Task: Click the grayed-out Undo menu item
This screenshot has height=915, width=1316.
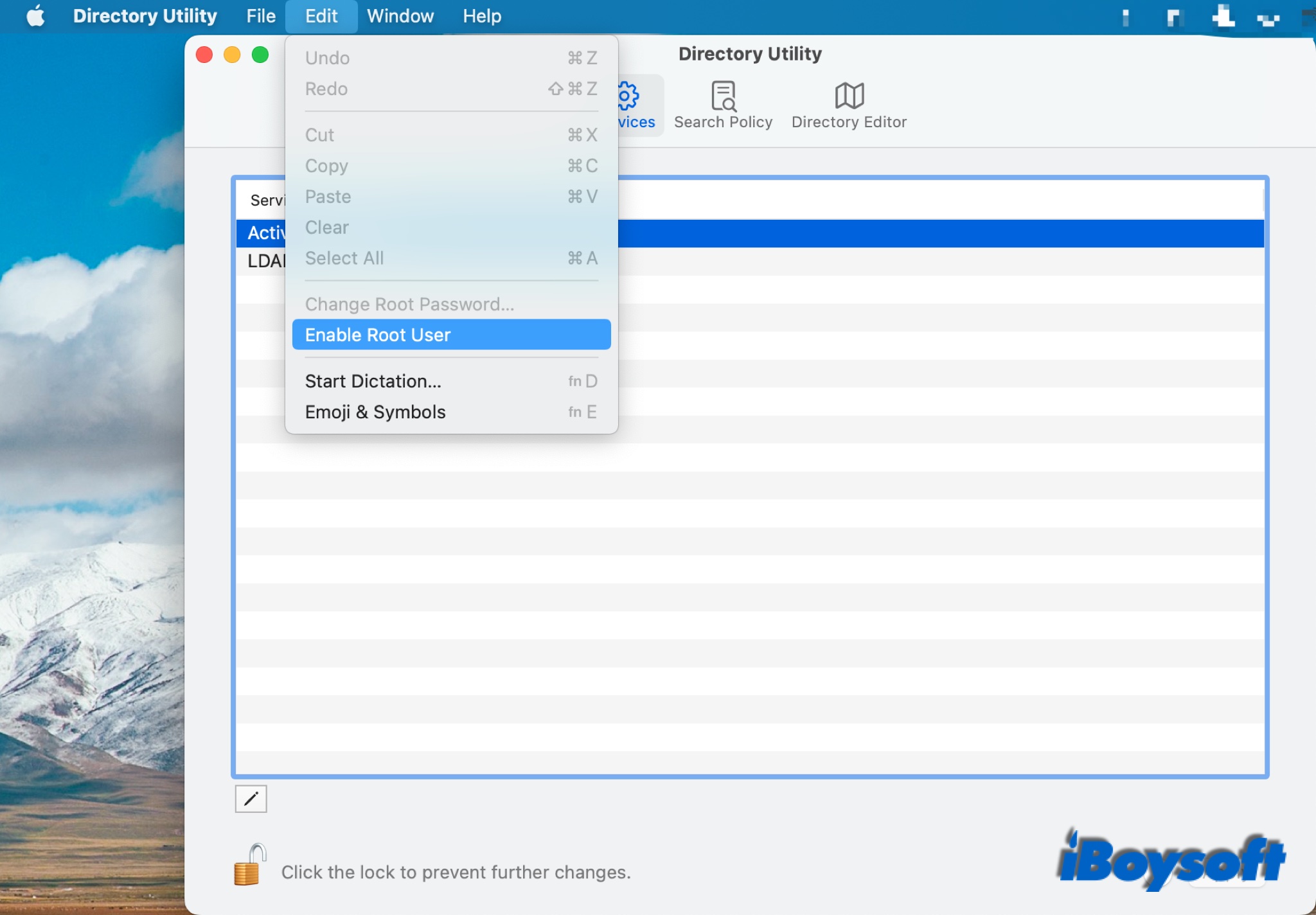Action: 327,57
